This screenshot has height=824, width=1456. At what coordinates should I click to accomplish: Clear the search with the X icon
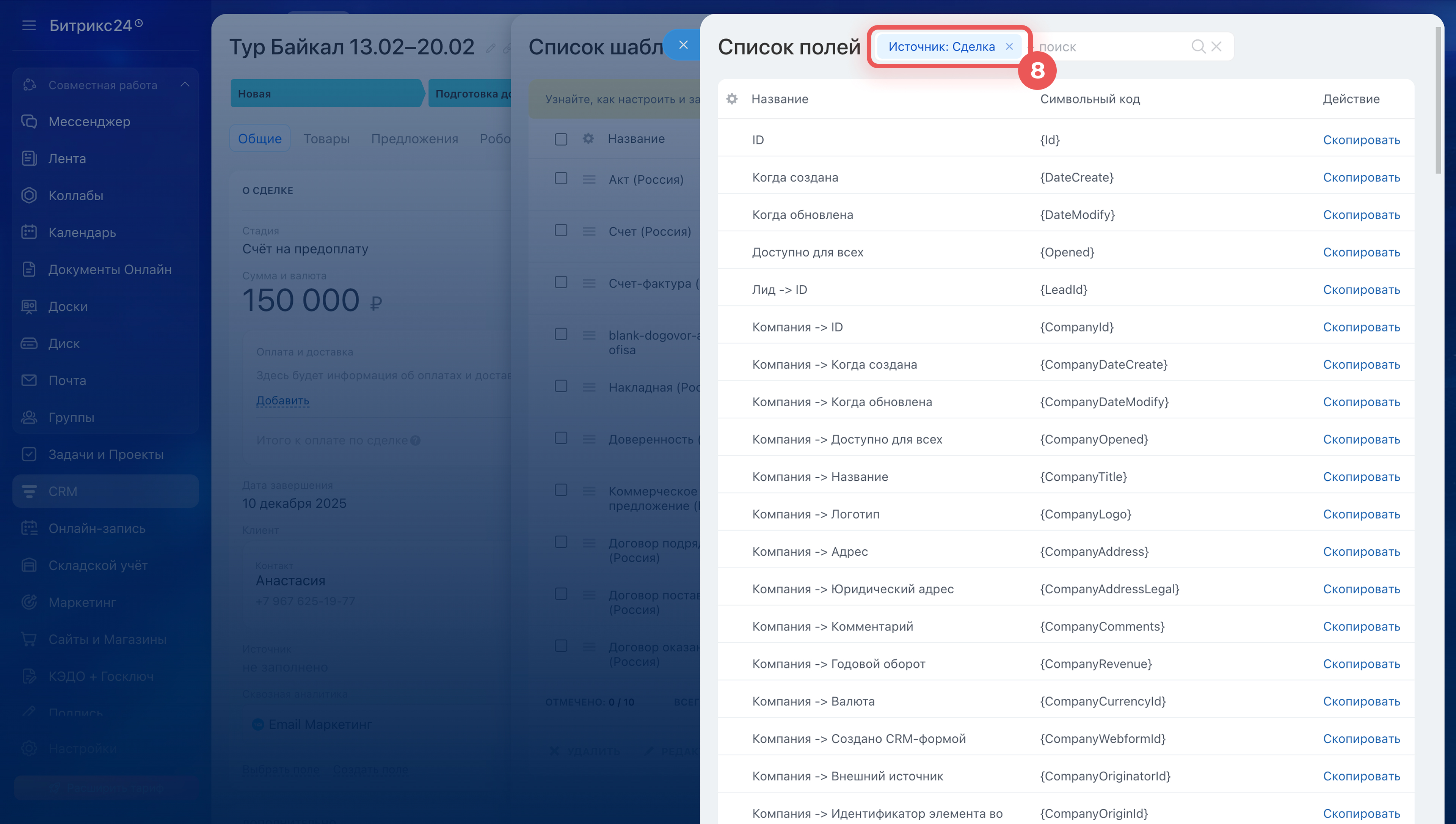[x=1216, y=46]
